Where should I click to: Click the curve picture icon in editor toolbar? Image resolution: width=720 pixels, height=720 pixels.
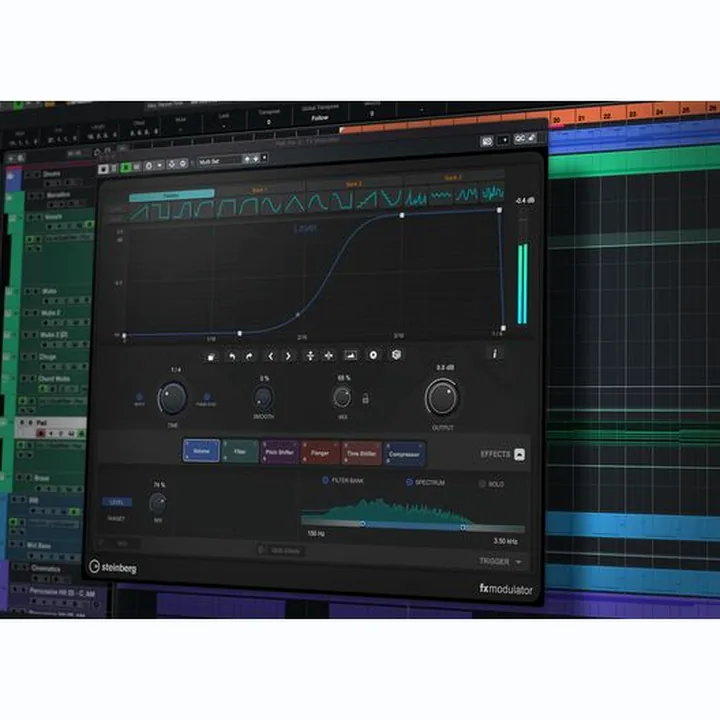pyautogui.click(x=350, y=355)
